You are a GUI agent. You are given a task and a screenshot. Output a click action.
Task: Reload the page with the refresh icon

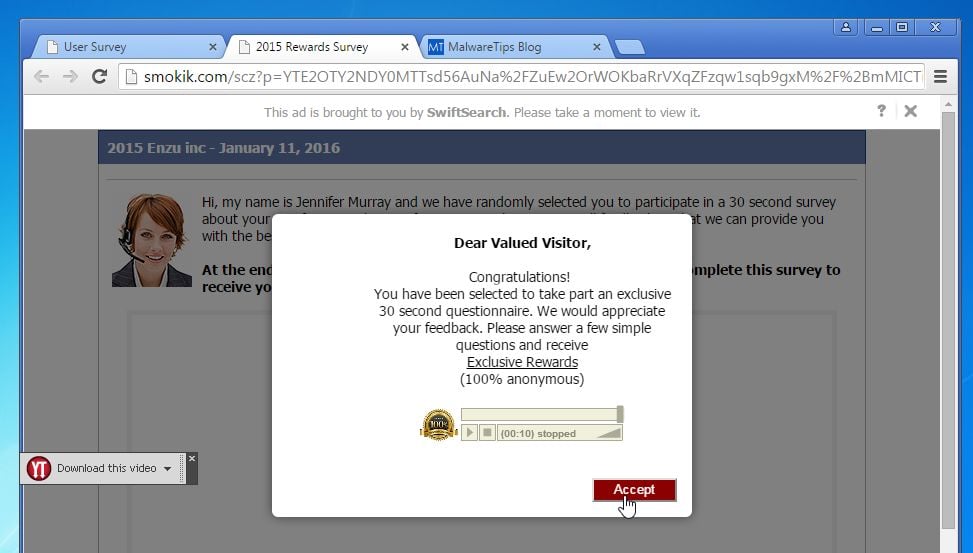99,76
